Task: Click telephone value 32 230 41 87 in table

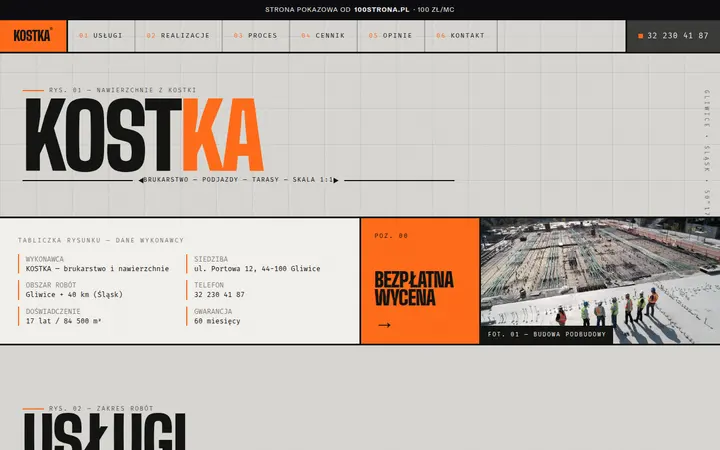Action: point(219,295)
